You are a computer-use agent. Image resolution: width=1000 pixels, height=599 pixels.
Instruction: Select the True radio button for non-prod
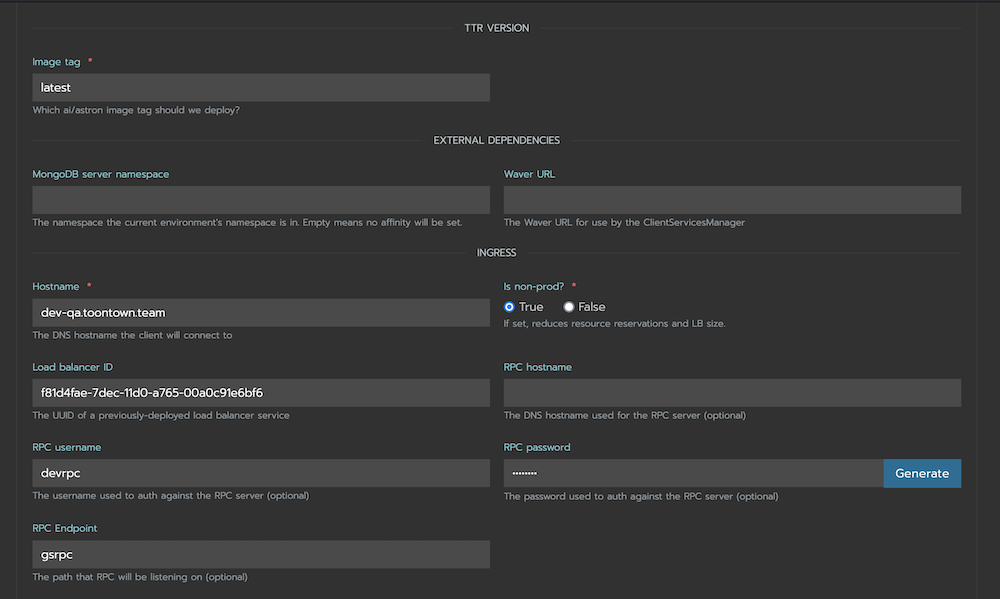[509, 307]
